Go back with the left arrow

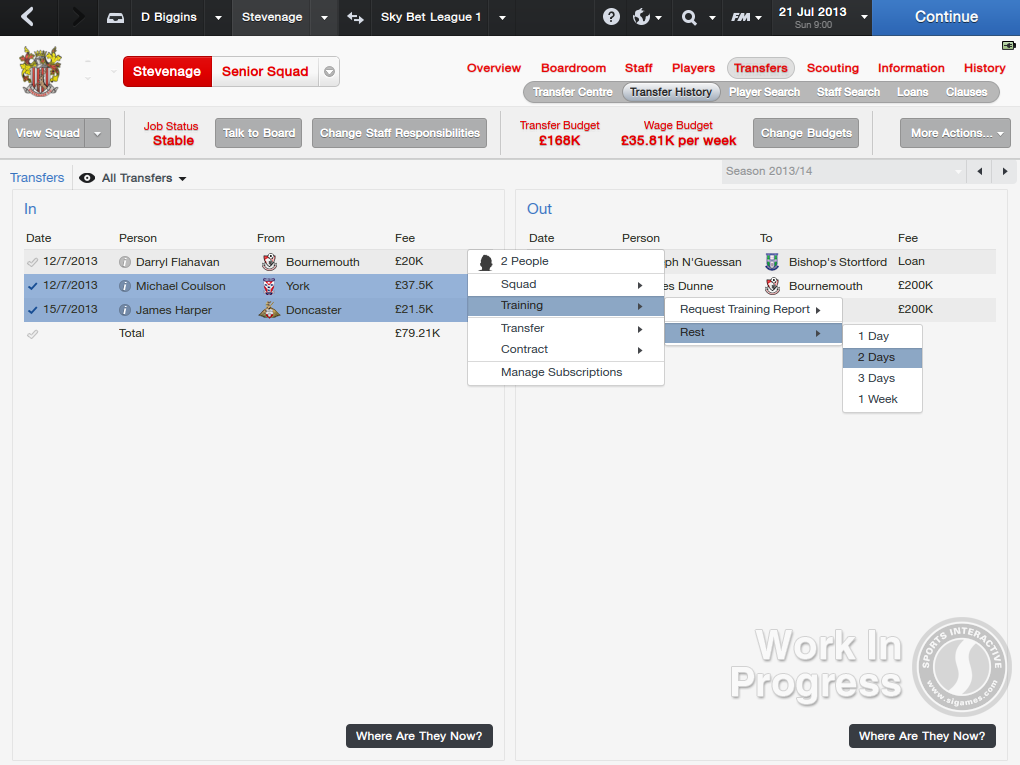click(x=27, y=17)
